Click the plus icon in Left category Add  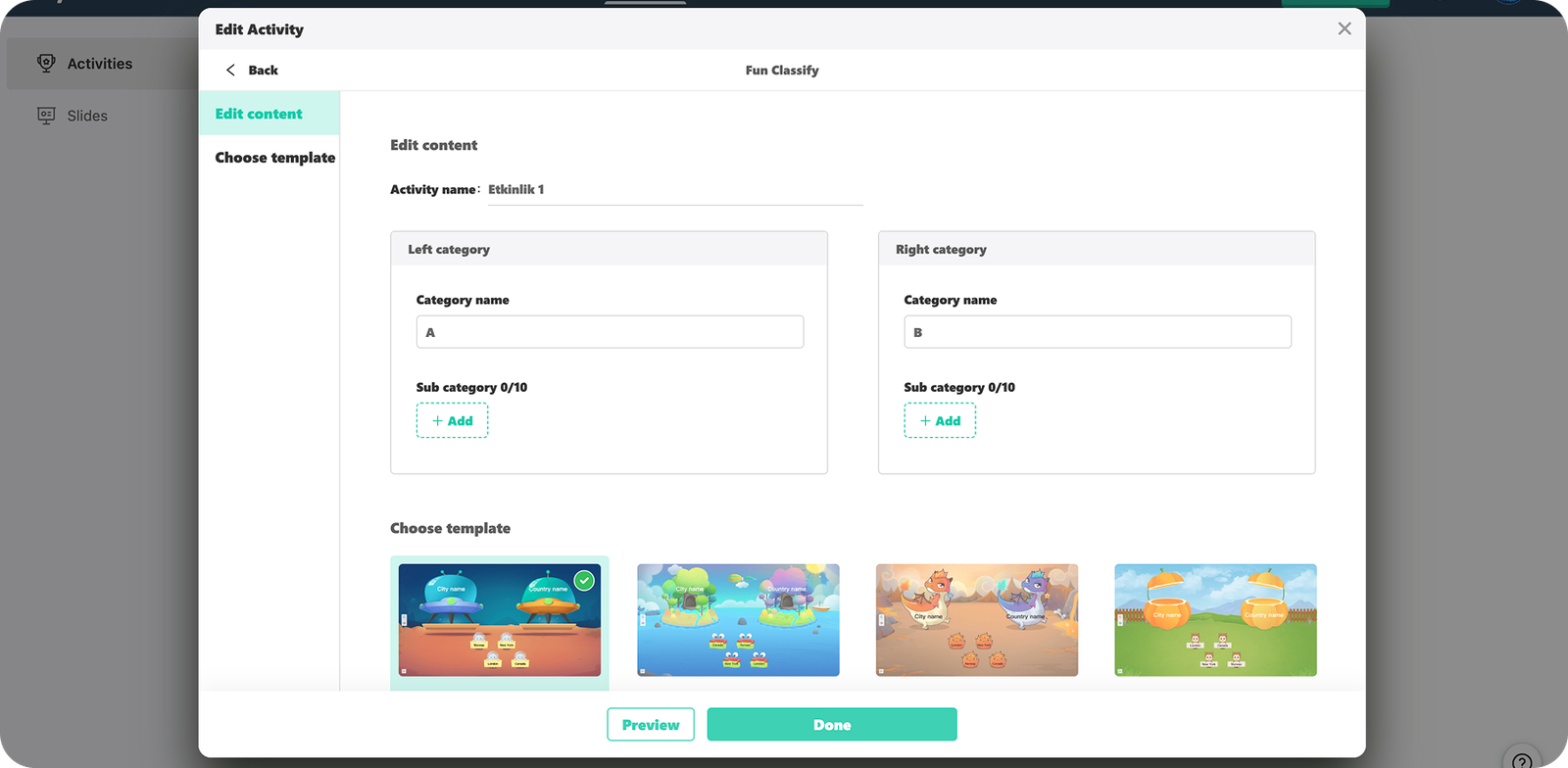[437, 421]
